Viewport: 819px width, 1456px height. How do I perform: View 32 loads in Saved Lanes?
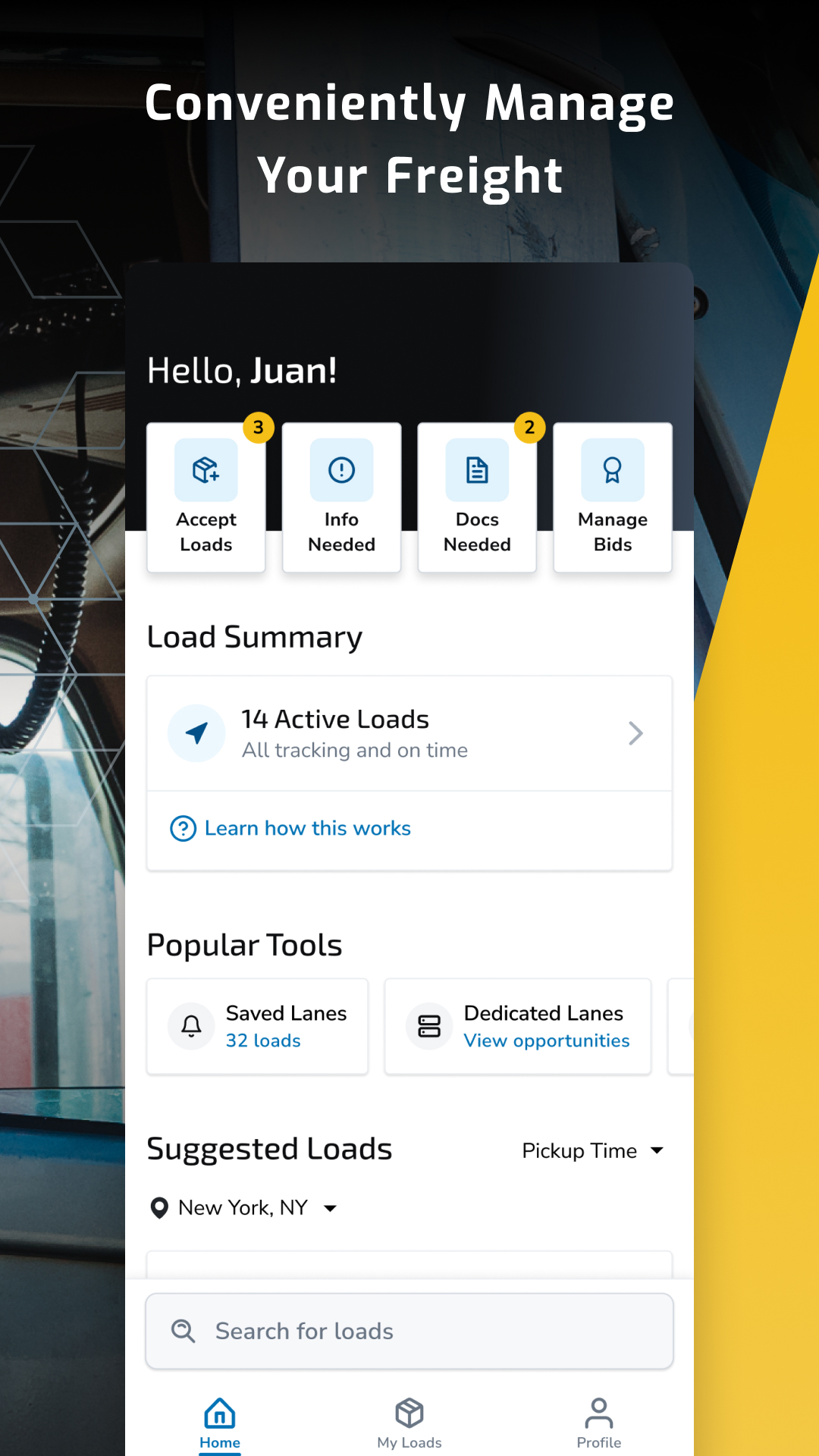click(263, 1040)
